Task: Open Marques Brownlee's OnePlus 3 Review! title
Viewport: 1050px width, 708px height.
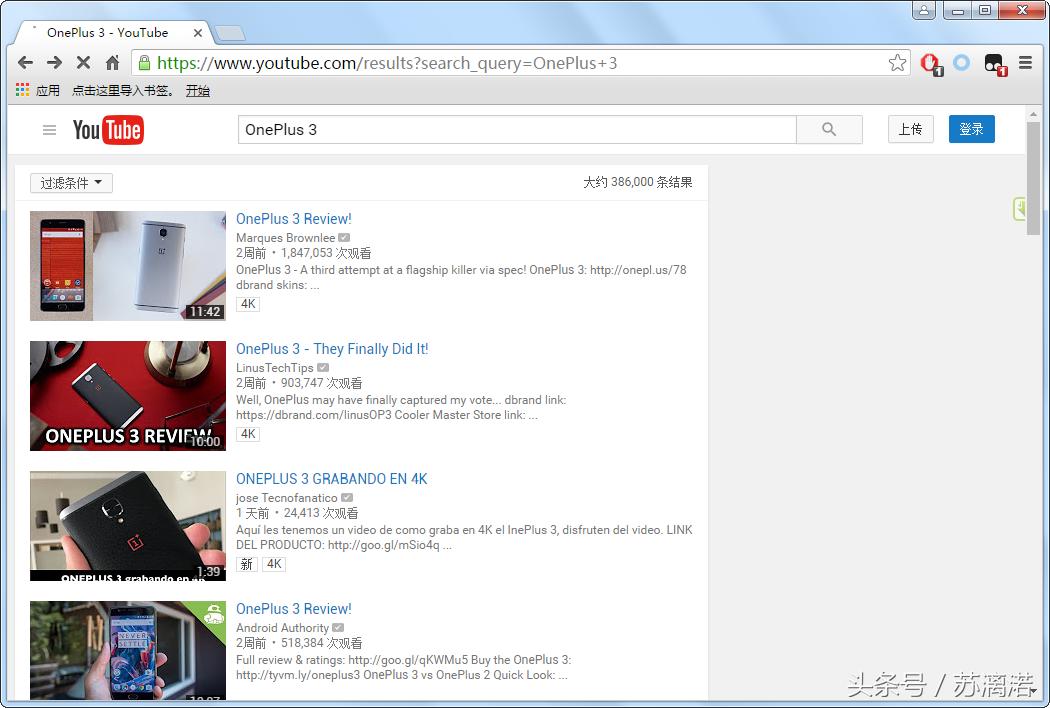Action: [293, 219]
